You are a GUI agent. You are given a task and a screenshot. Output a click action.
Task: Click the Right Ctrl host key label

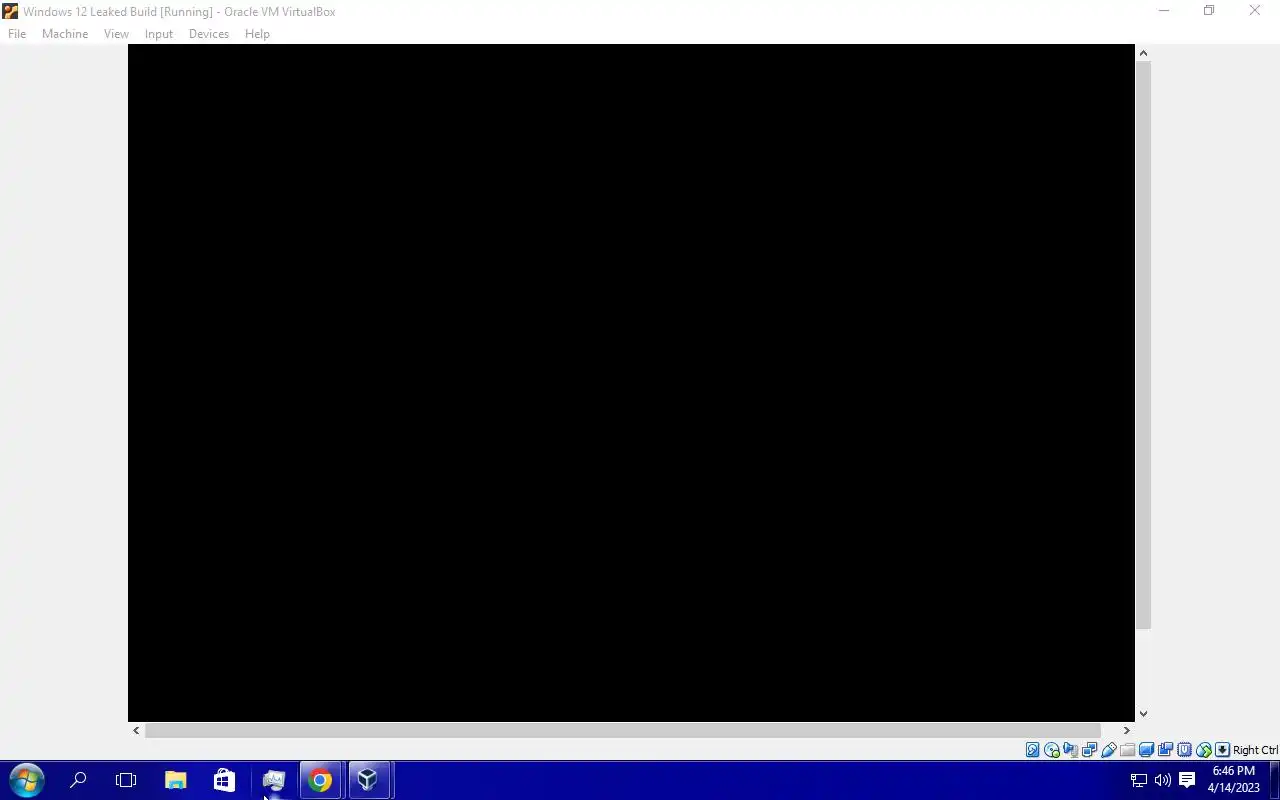tap(1255, 750)
